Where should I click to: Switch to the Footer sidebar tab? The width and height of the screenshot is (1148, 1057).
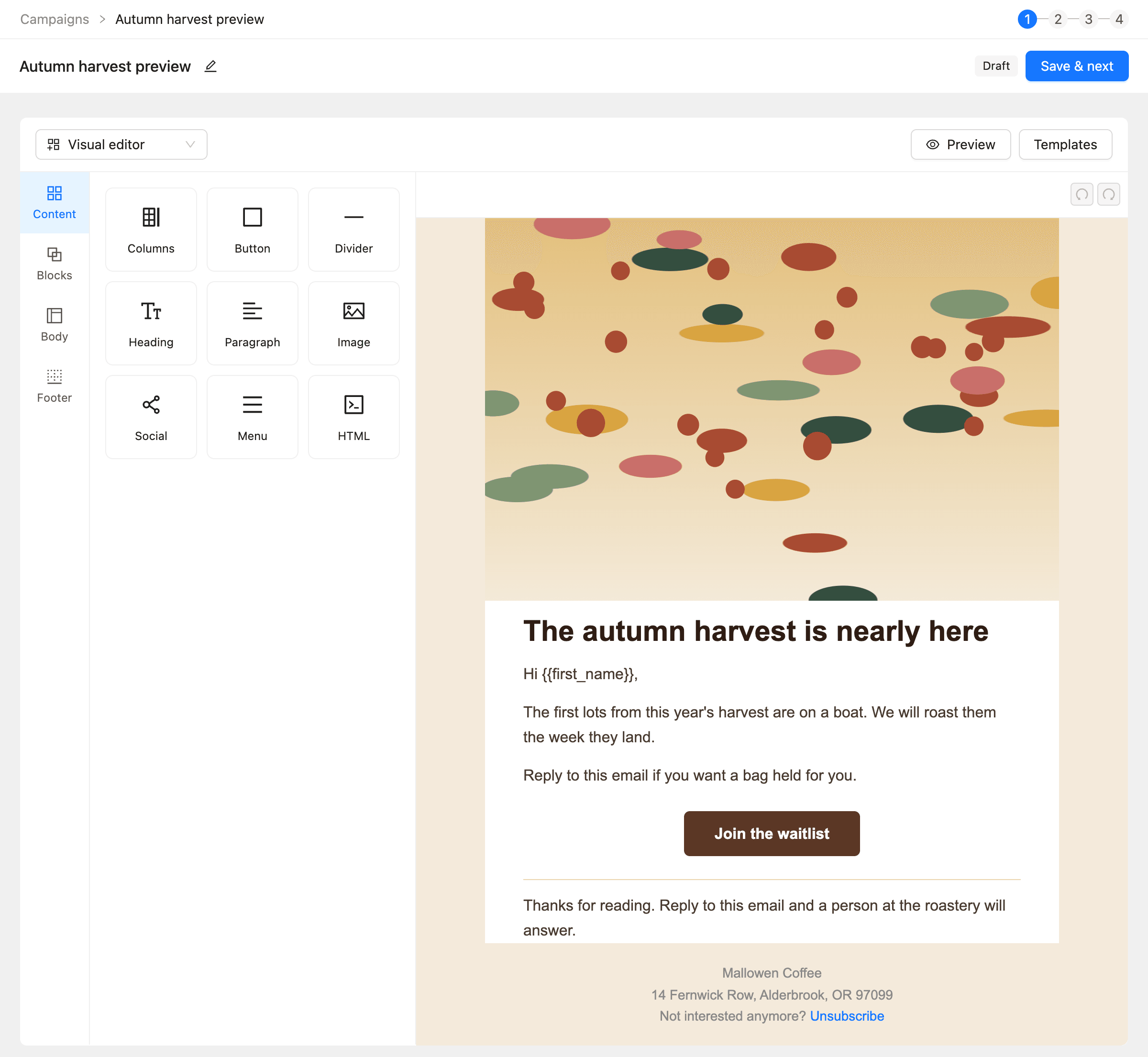pyautogui.click(x=55, y=386)
